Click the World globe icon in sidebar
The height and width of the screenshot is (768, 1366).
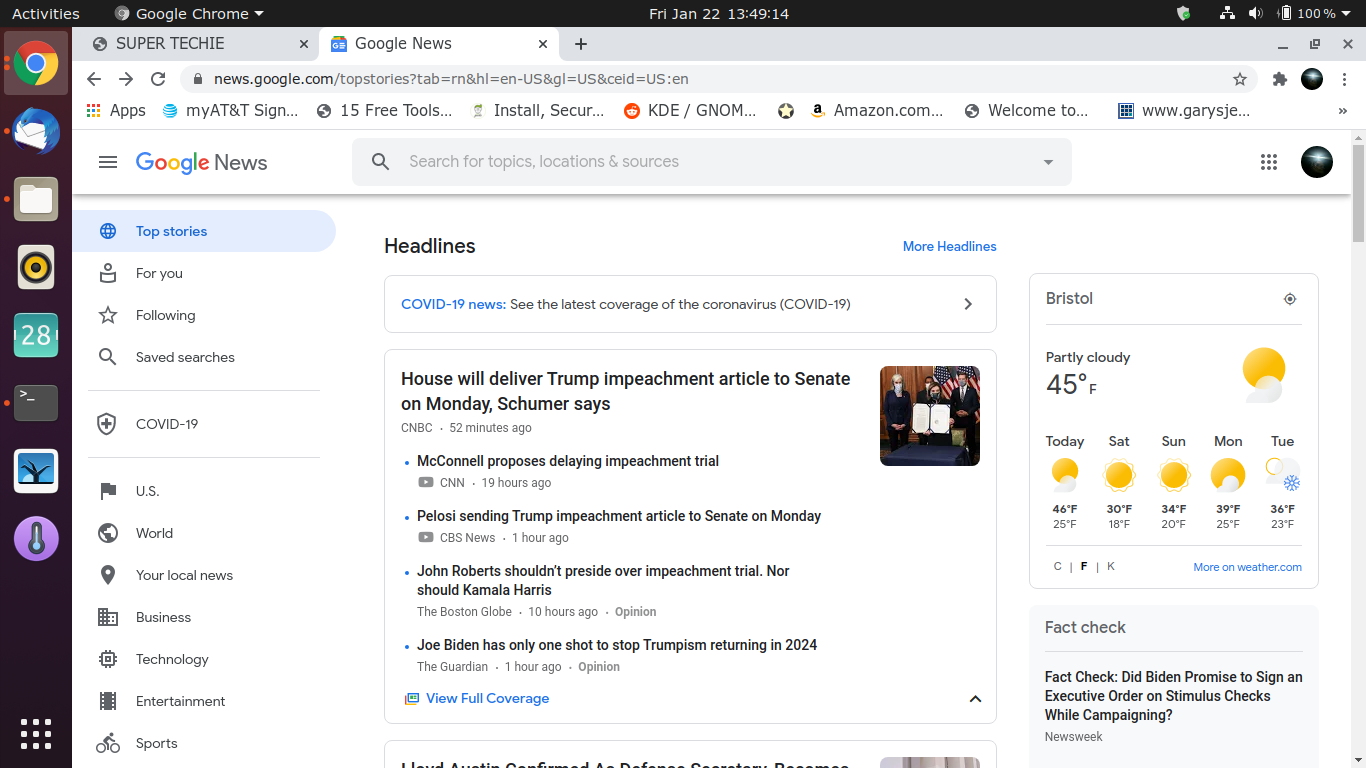(x=108, y=533)
